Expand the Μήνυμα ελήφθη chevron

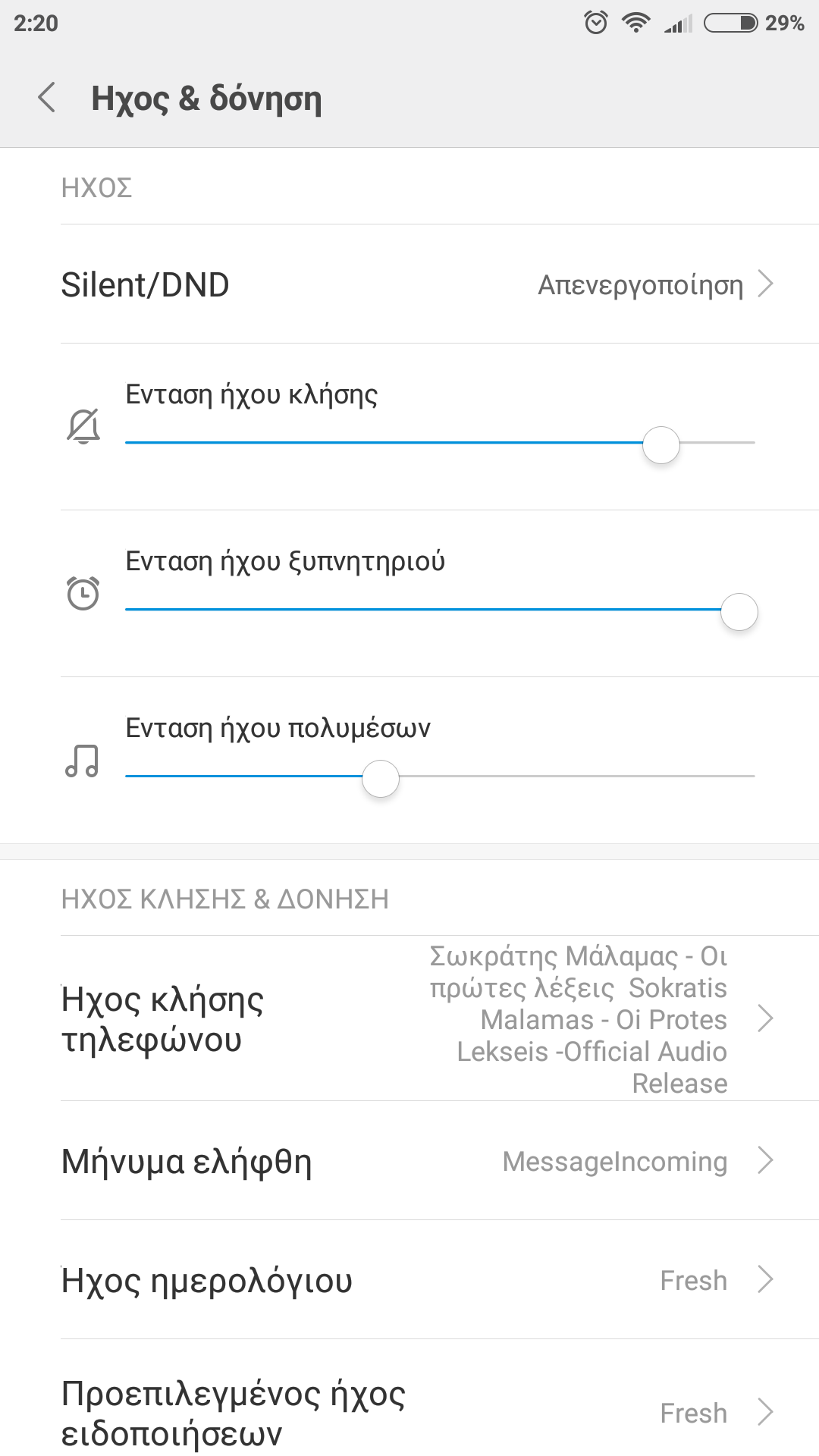click(765, 1160)
